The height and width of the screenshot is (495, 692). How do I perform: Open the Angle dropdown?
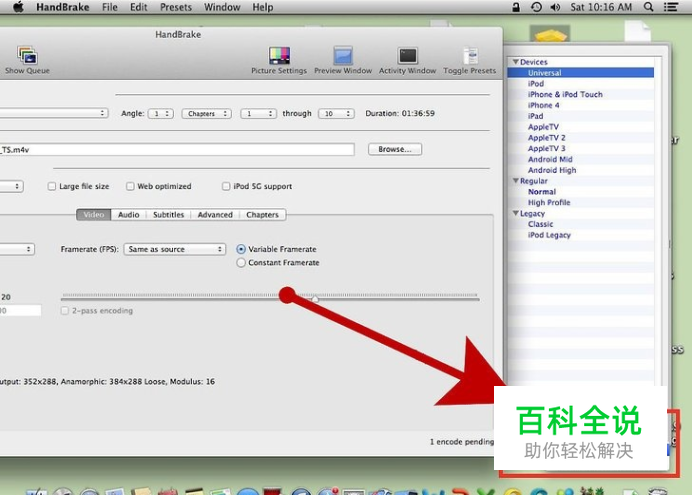tap(161, 114)
